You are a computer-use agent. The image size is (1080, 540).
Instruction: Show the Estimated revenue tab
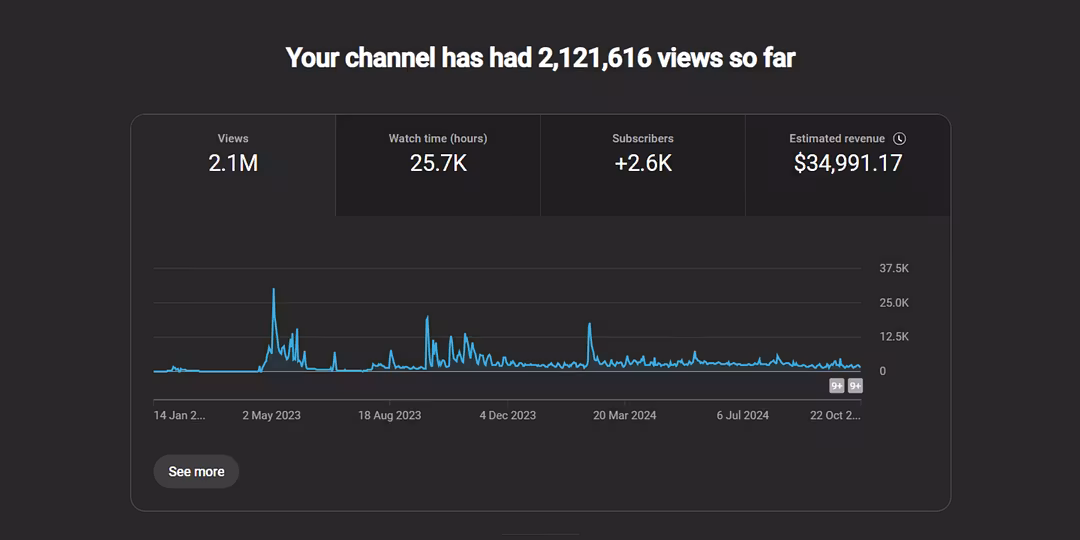click(847, 154)
